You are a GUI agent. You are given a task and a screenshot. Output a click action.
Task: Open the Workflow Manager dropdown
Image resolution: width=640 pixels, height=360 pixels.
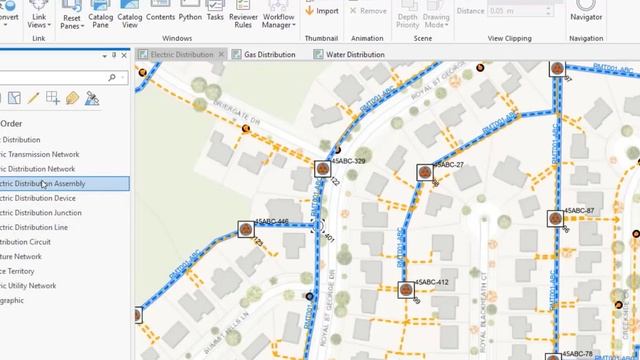point(279,15)
